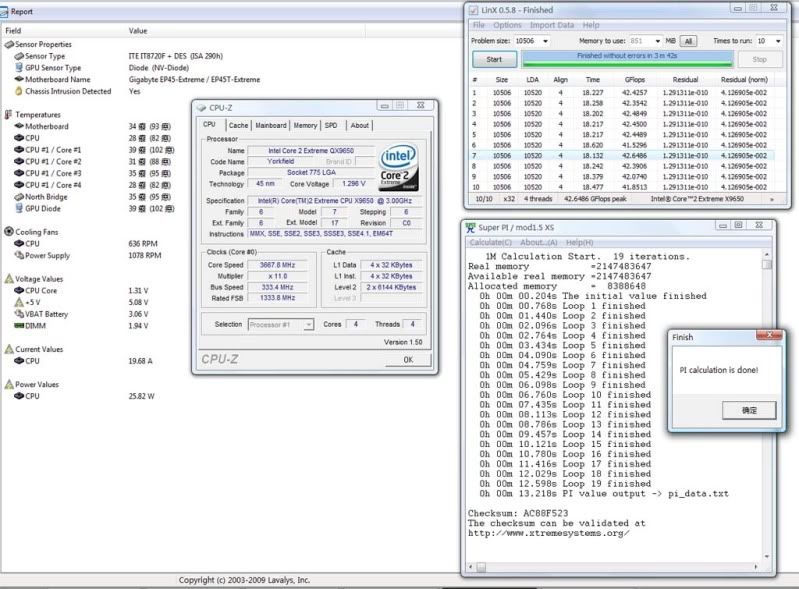This screenshot has height=589, width=799.
Task: Click the All memory button in LinX
Action: click(x=688, y=41)
